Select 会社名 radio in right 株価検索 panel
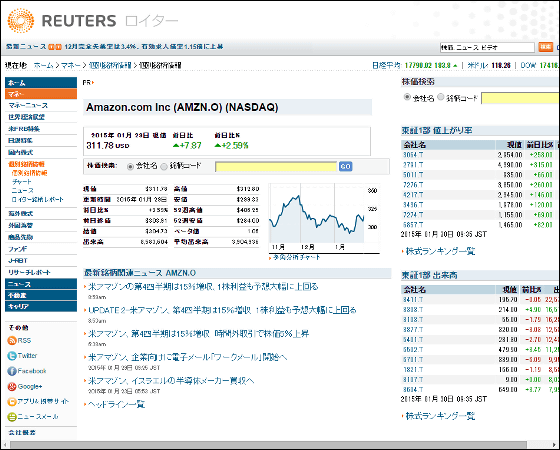Viewport: 560px width, 450px height. point(407,97)
